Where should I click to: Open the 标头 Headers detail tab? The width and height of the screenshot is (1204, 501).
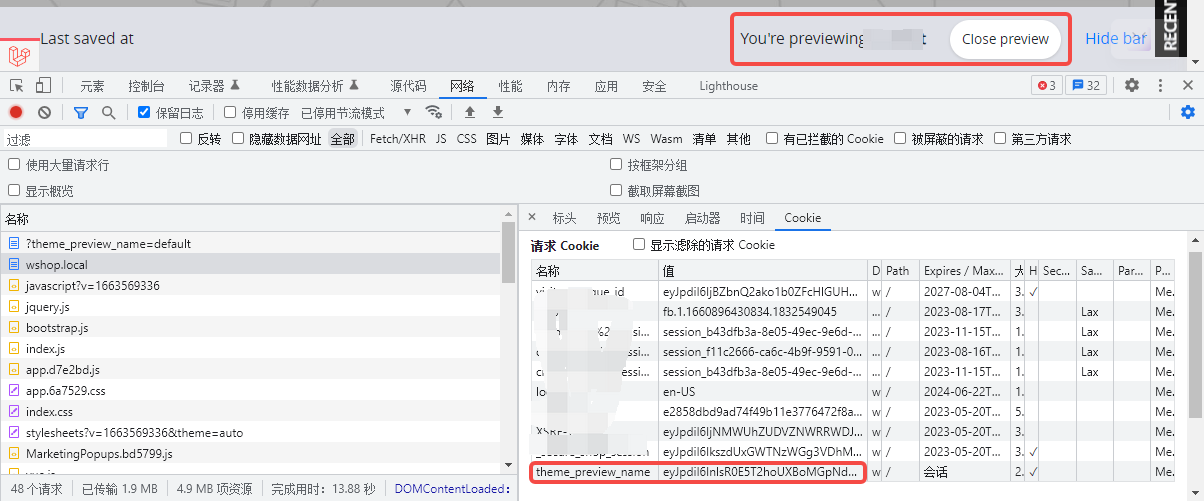pos(565,218)
